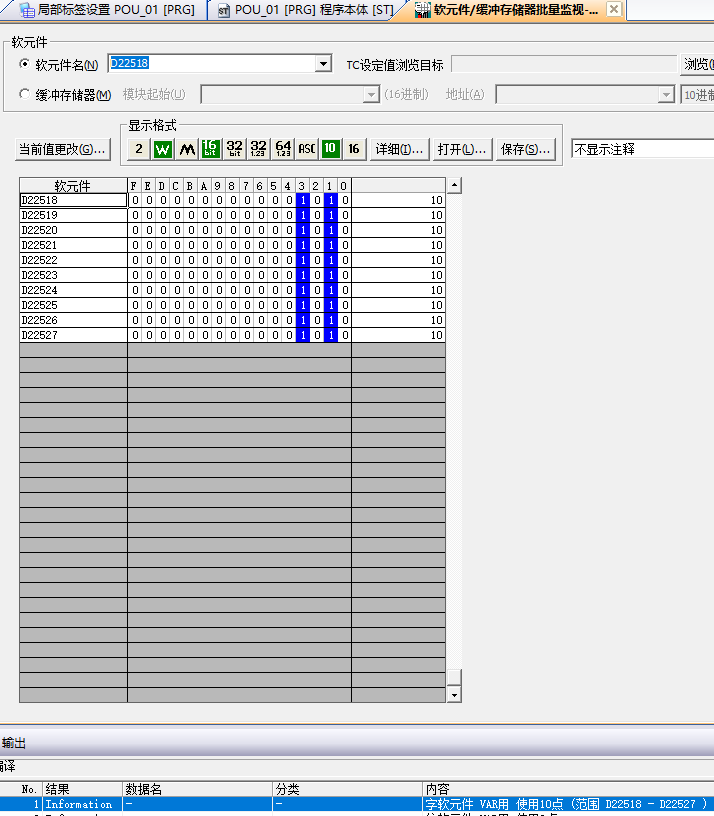
Task: Open the 不显示注释 comment dropdown
Action: click(x=642, y=149)
